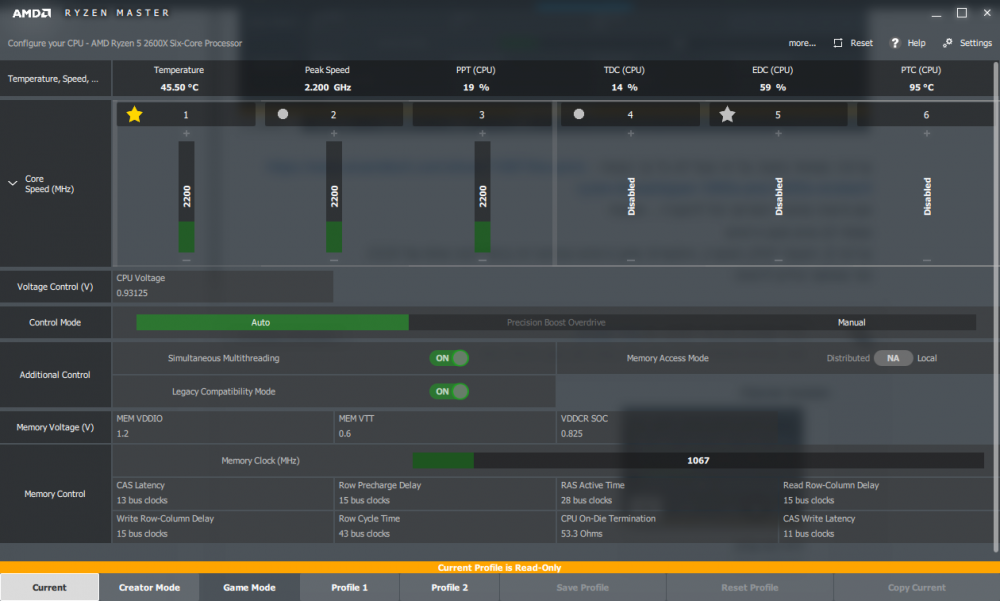The height and width of the screenshot is (601, 1000).
Task: Toggle Simultaneous Multithreading switch
Action: pyautogui.click(x=449, y=358)
